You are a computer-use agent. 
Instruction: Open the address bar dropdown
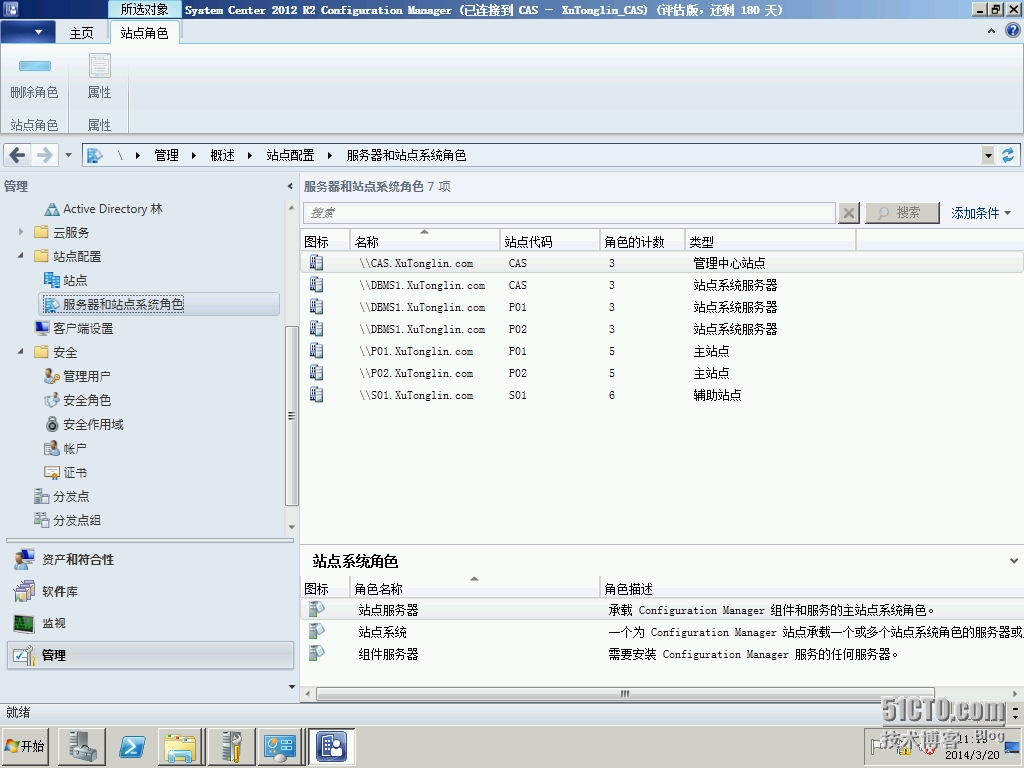pyautogui.click(x=988, y=155)
